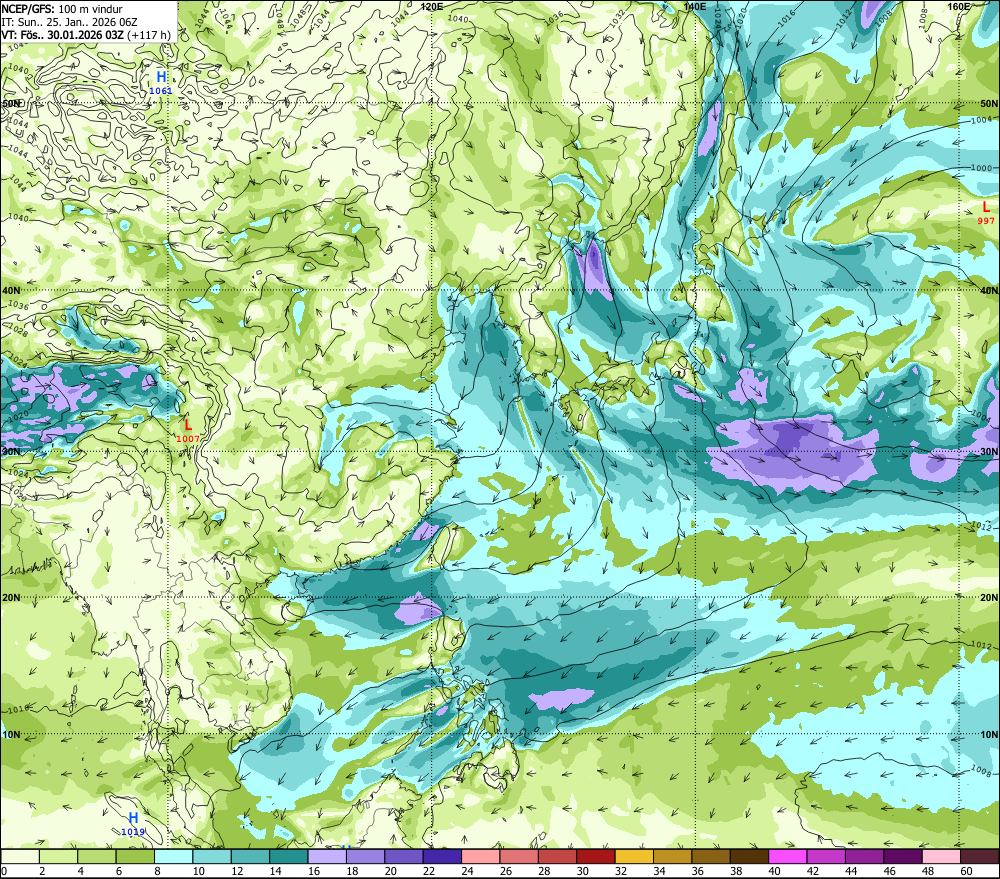This screenshot has height=879, width=1000.
Task: Pick the light cyan 8–10 legend swatch
Action: tap(173, 856)
